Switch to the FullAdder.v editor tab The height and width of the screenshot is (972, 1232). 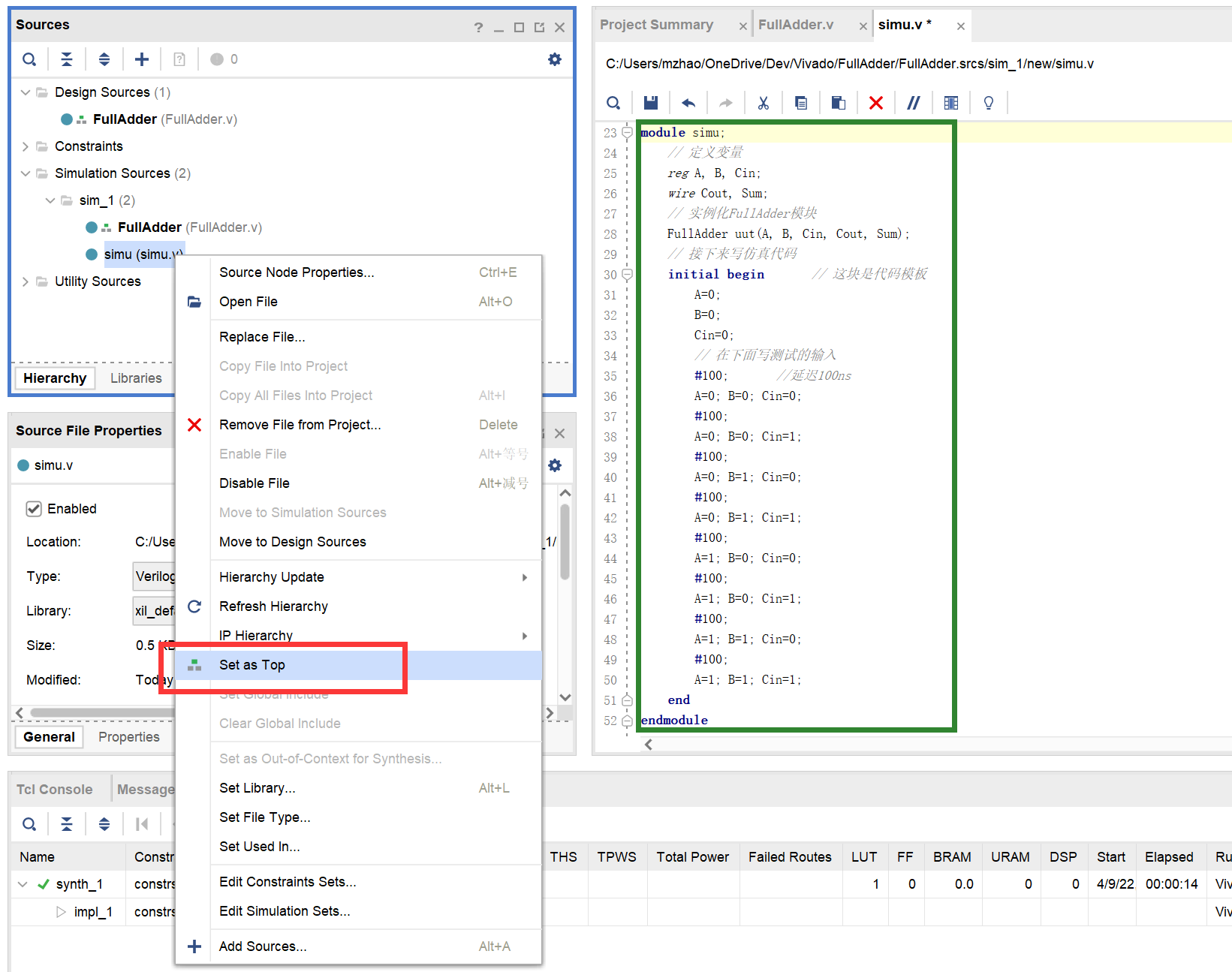[x=796, y=25]
